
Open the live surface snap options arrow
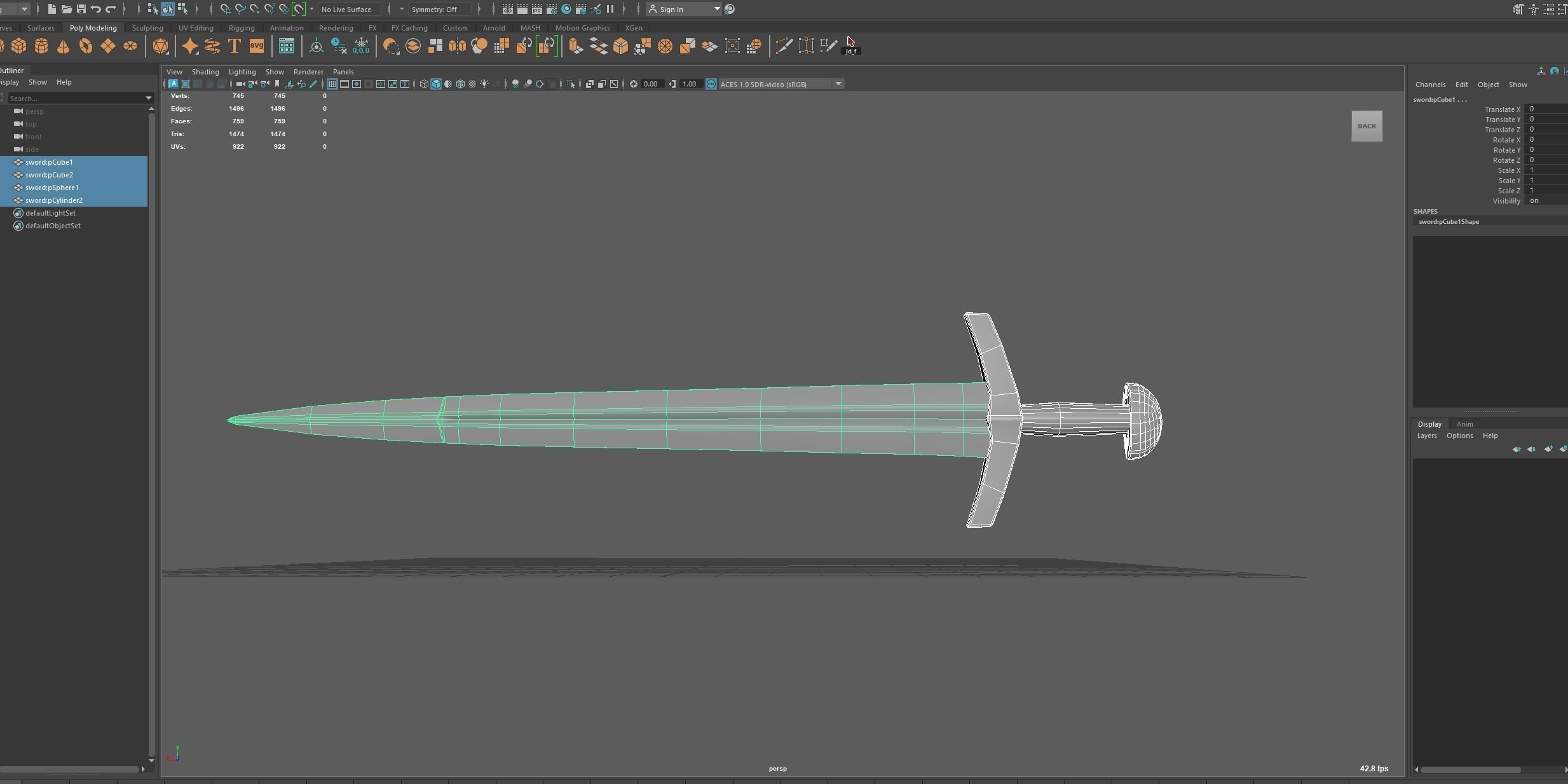click(x=311, y=9)
